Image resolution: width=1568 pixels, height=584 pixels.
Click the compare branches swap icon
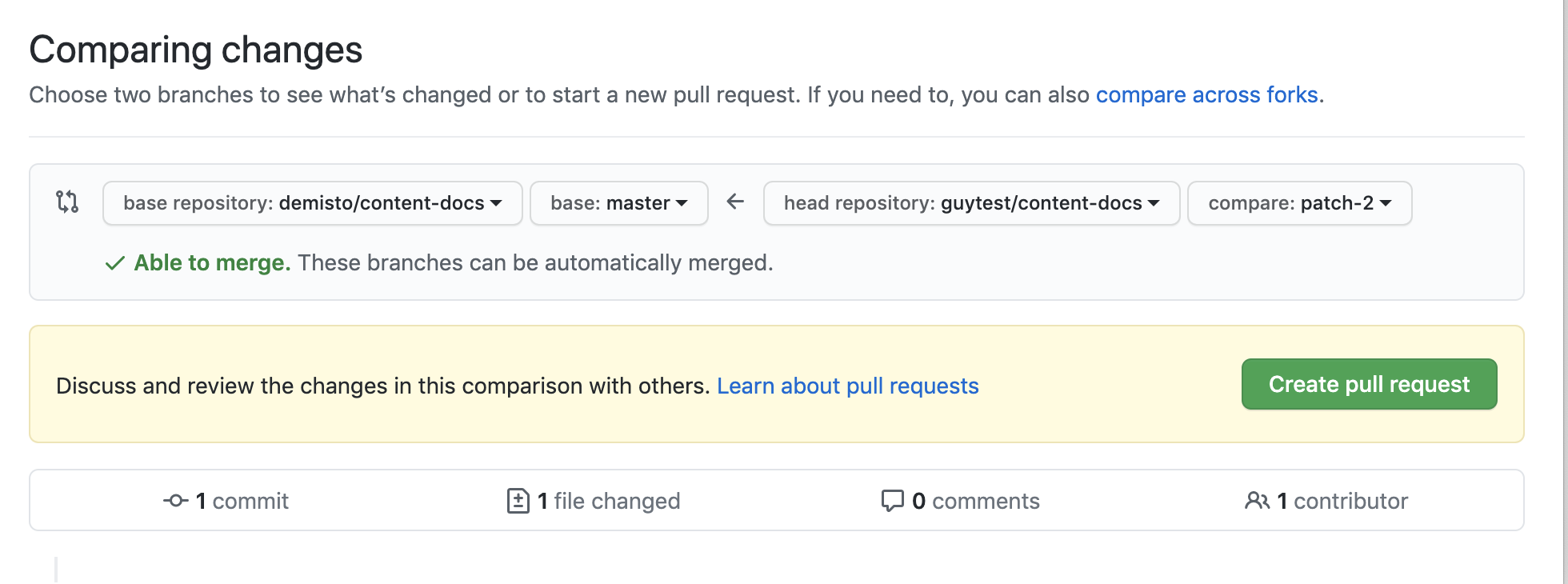click(x=67, y=202)
